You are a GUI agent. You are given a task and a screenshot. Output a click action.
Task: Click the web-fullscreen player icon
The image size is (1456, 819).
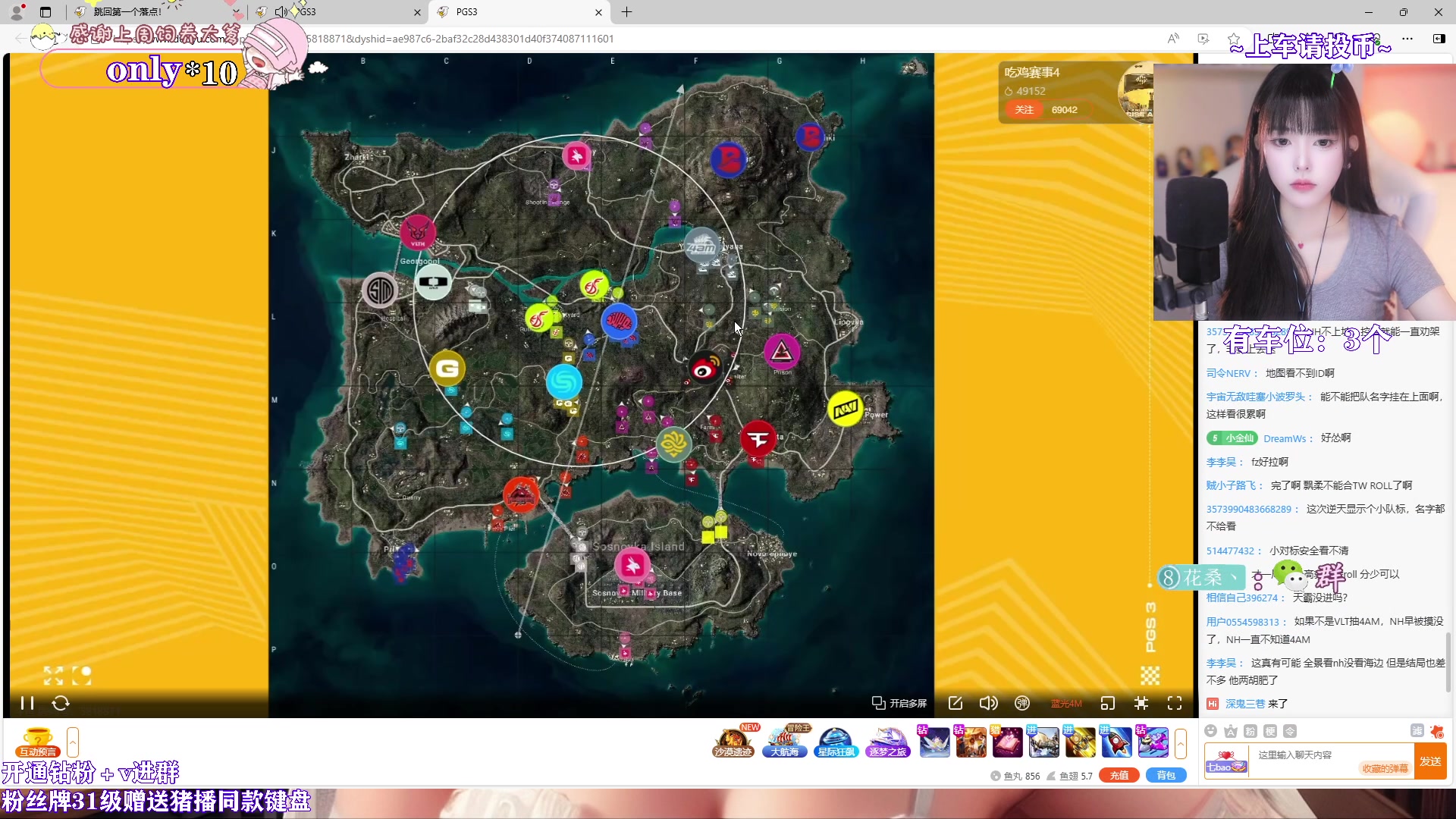tap(1141, 703)
